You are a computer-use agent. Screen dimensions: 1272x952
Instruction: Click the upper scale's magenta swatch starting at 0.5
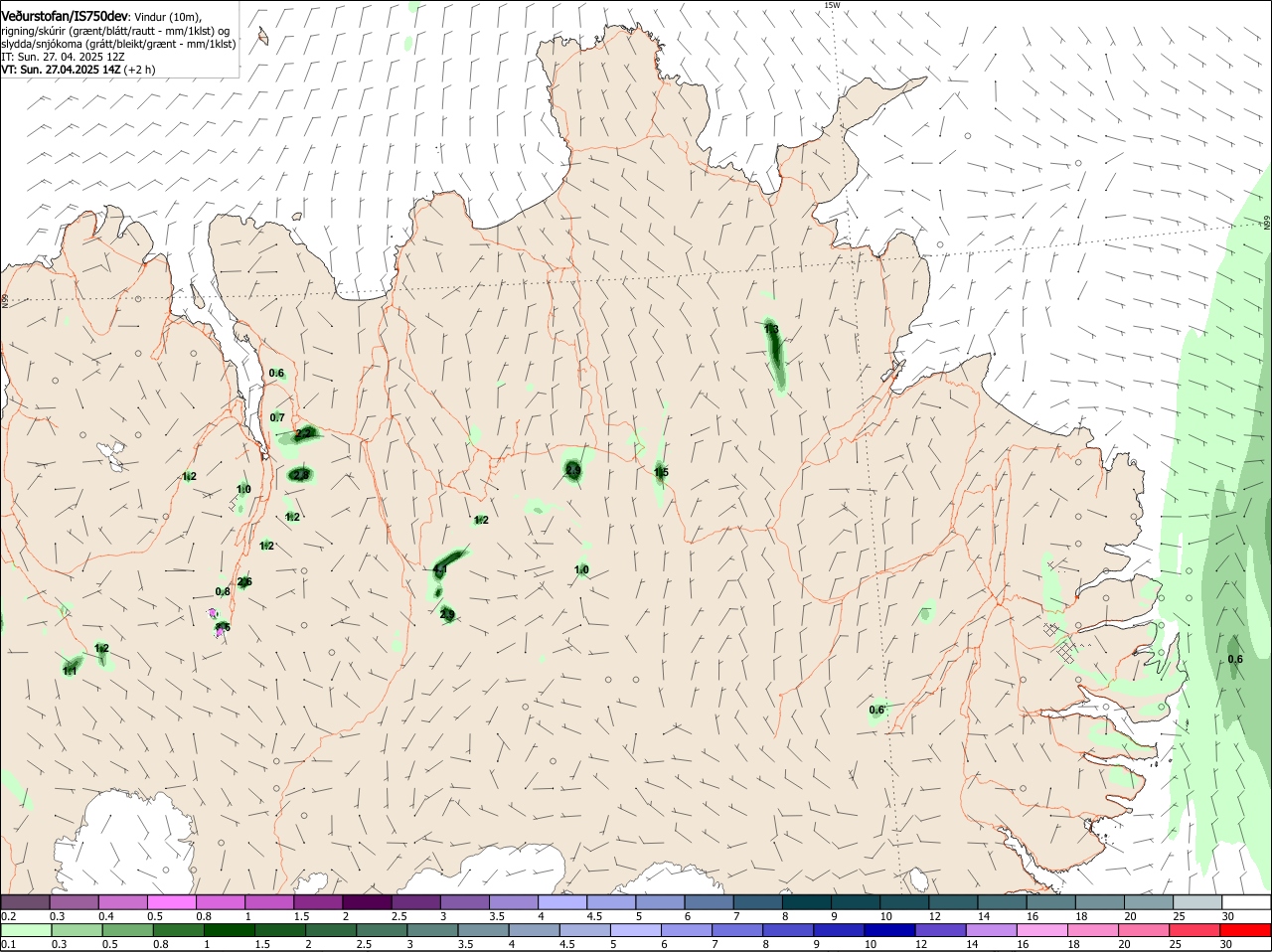pos(171,902)
